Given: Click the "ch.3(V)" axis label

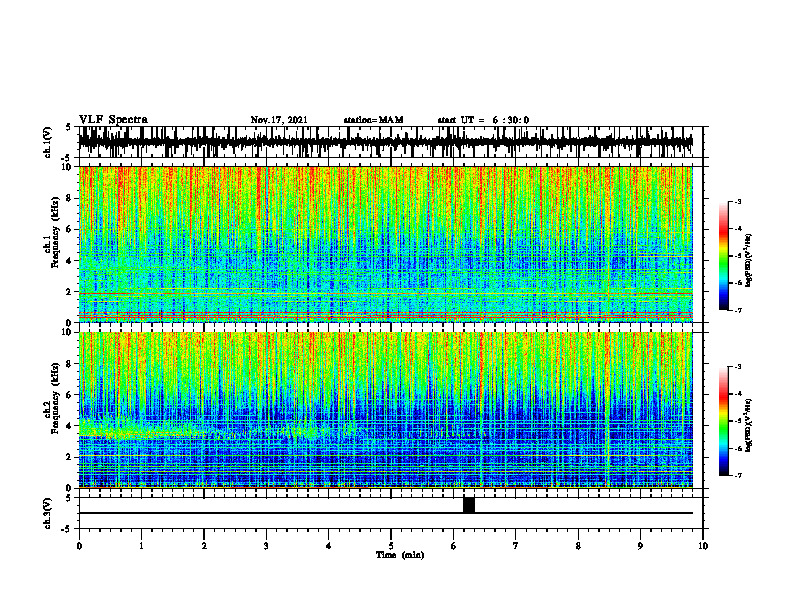Looking at the screenshot, I should coord(48,514).
